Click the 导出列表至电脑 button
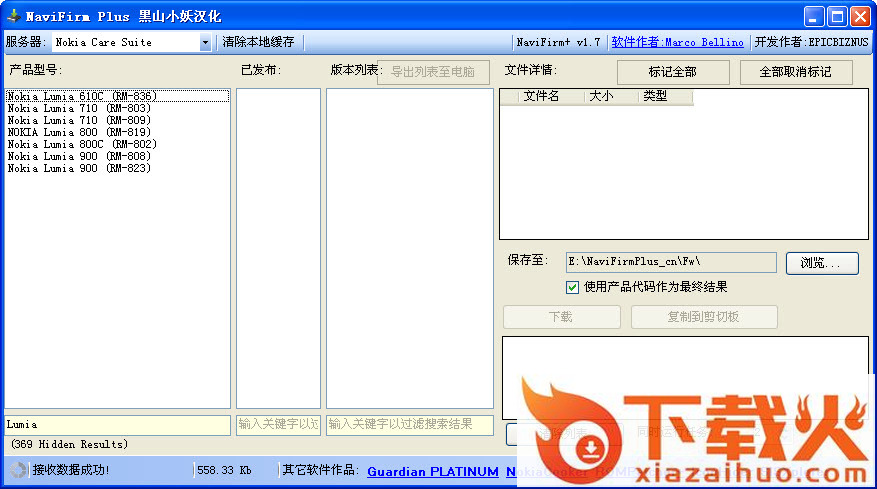This screenshot has height=489, width=877. 433,72
